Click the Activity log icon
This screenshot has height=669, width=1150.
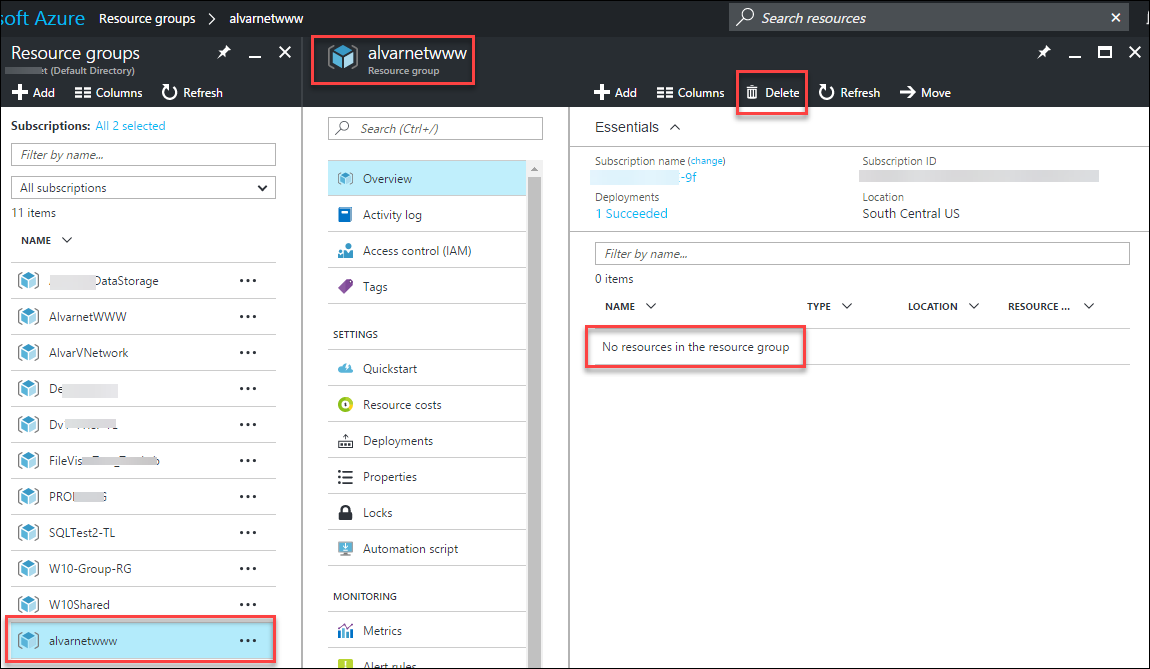coord(345,214)
